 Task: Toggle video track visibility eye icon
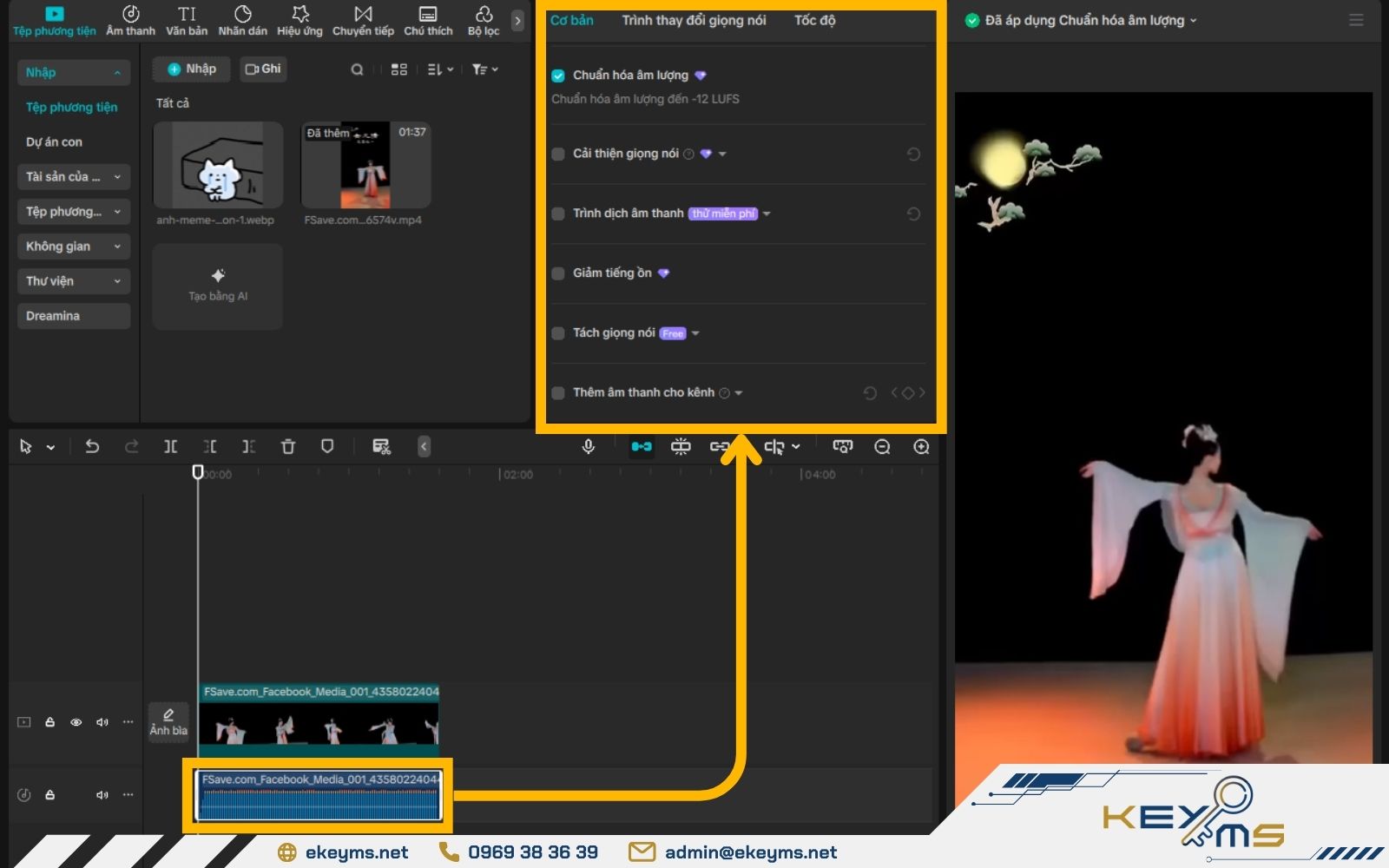point(76,722)
